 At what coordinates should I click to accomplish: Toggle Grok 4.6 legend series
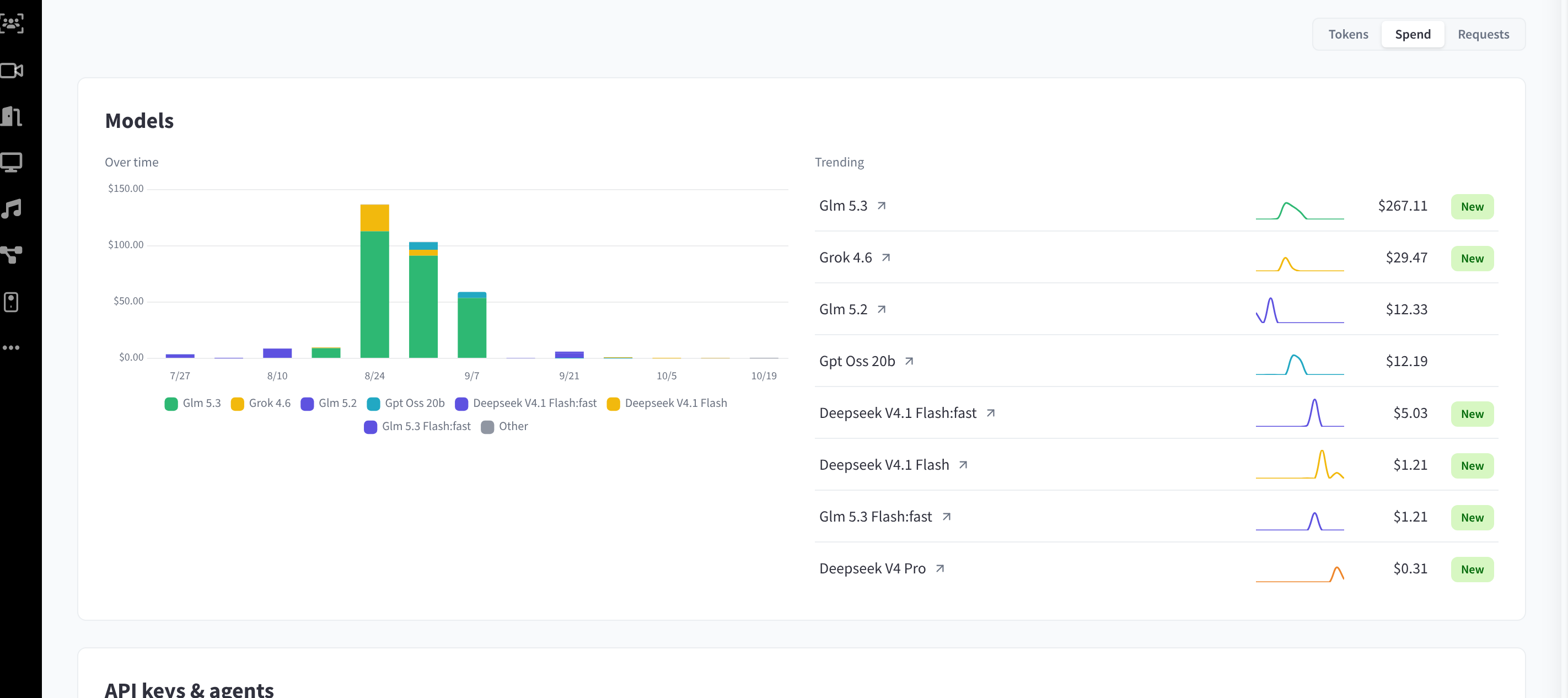[261, 403]
